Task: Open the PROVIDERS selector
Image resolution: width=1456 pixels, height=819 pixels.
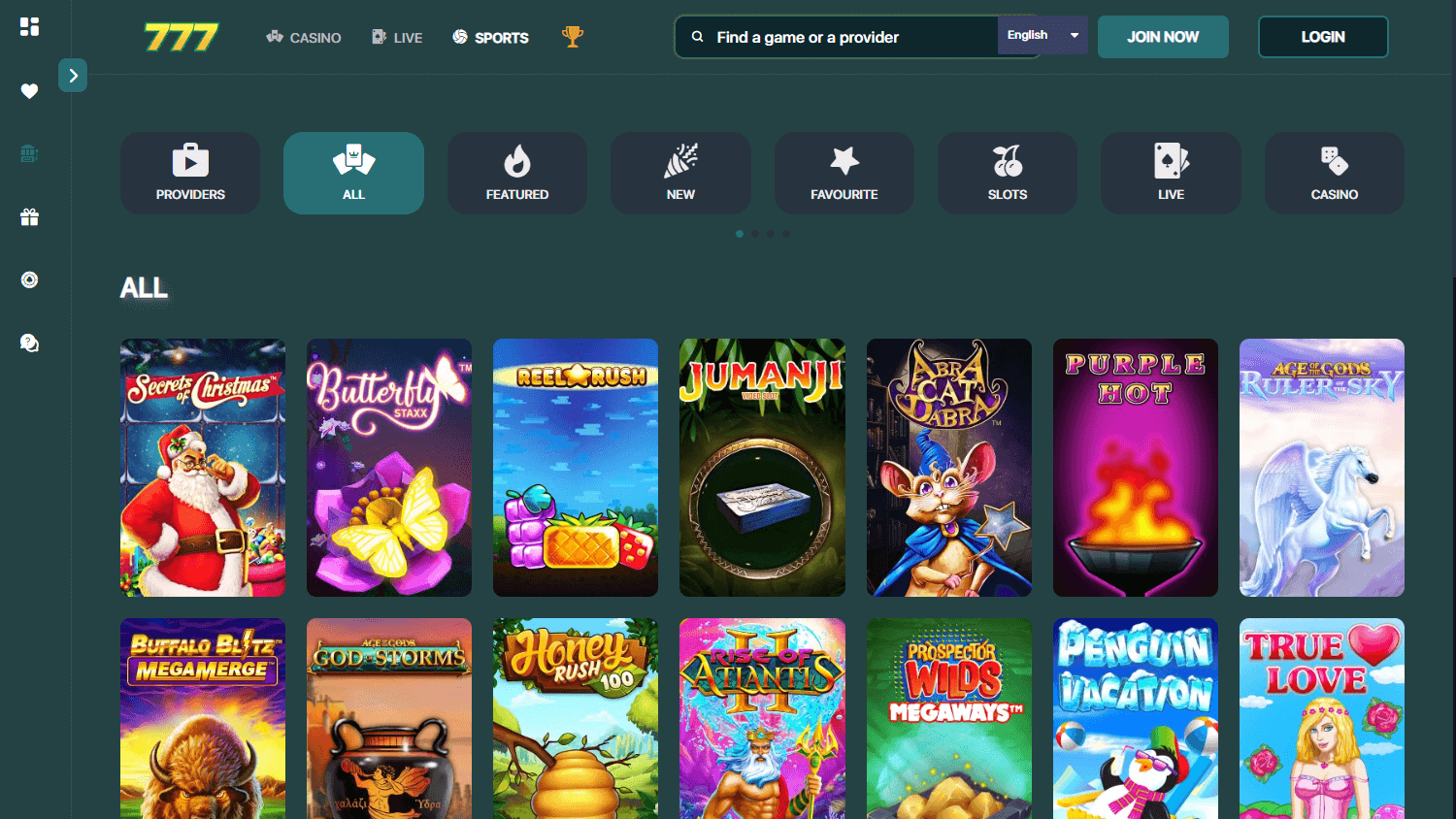Action: [190, 173]
